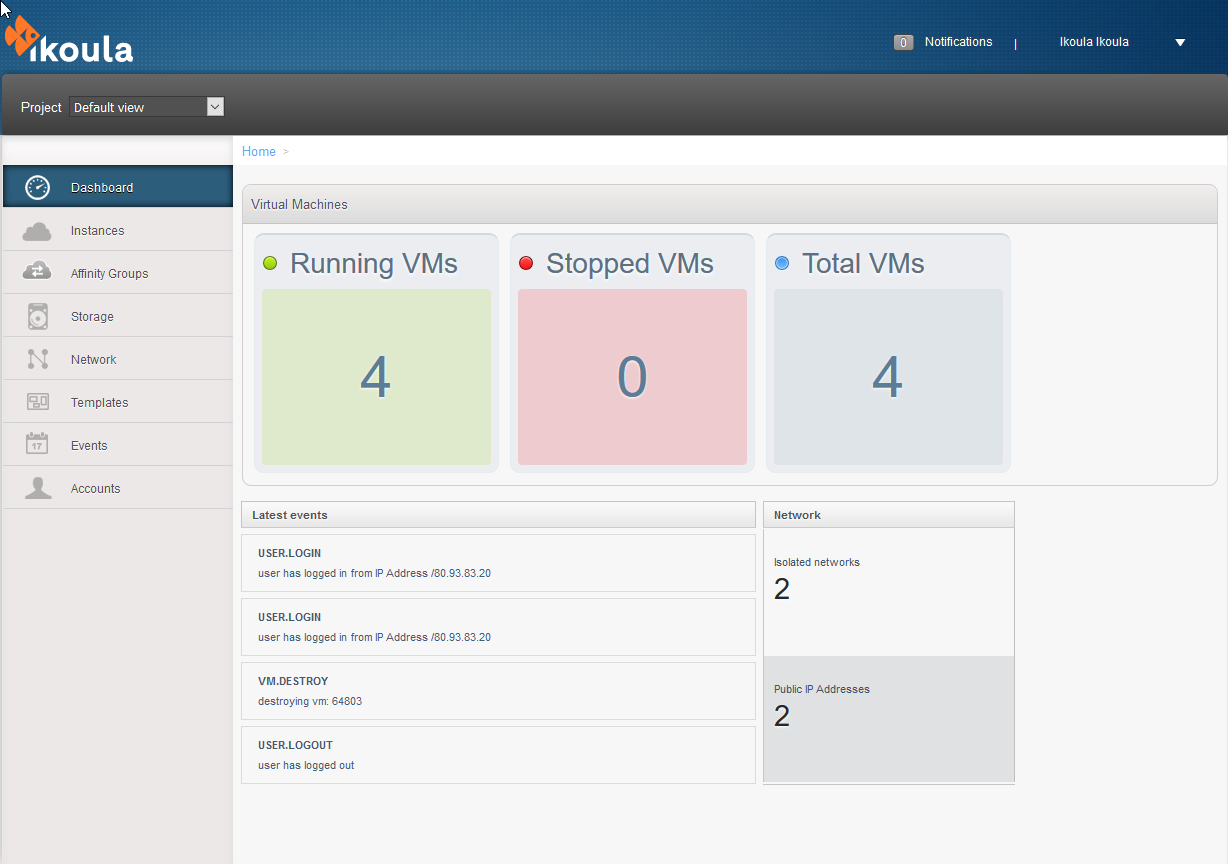Screen dimensions: 1228x864
Task: Click the Stopped VMs count tile
Action: tap(632, 377)
